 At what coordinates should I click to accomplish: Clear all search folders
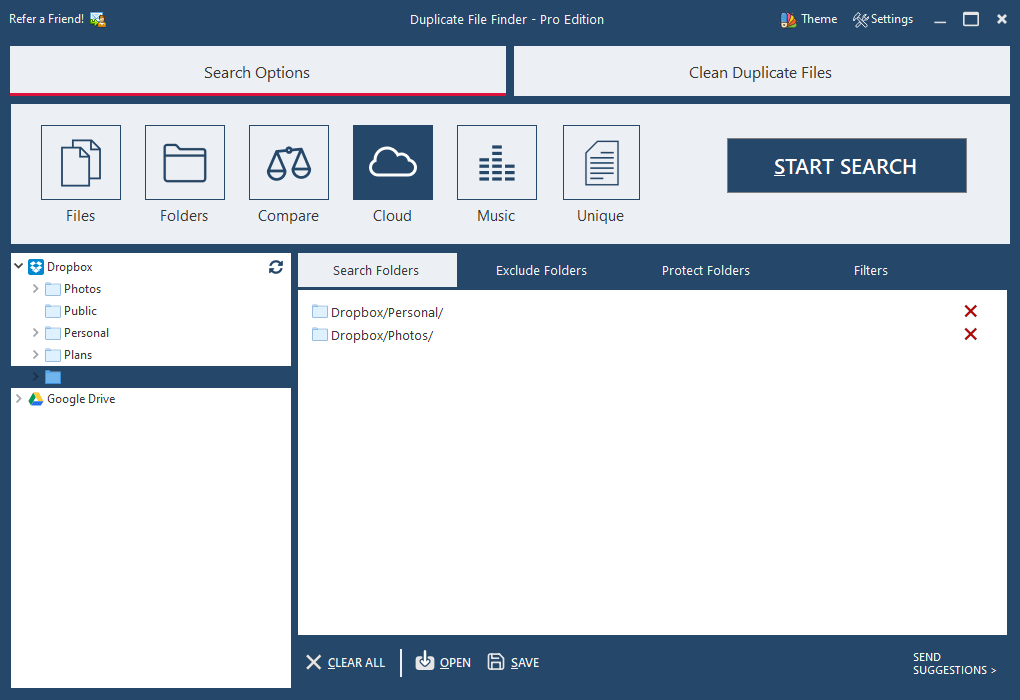[x=345, y=662]
